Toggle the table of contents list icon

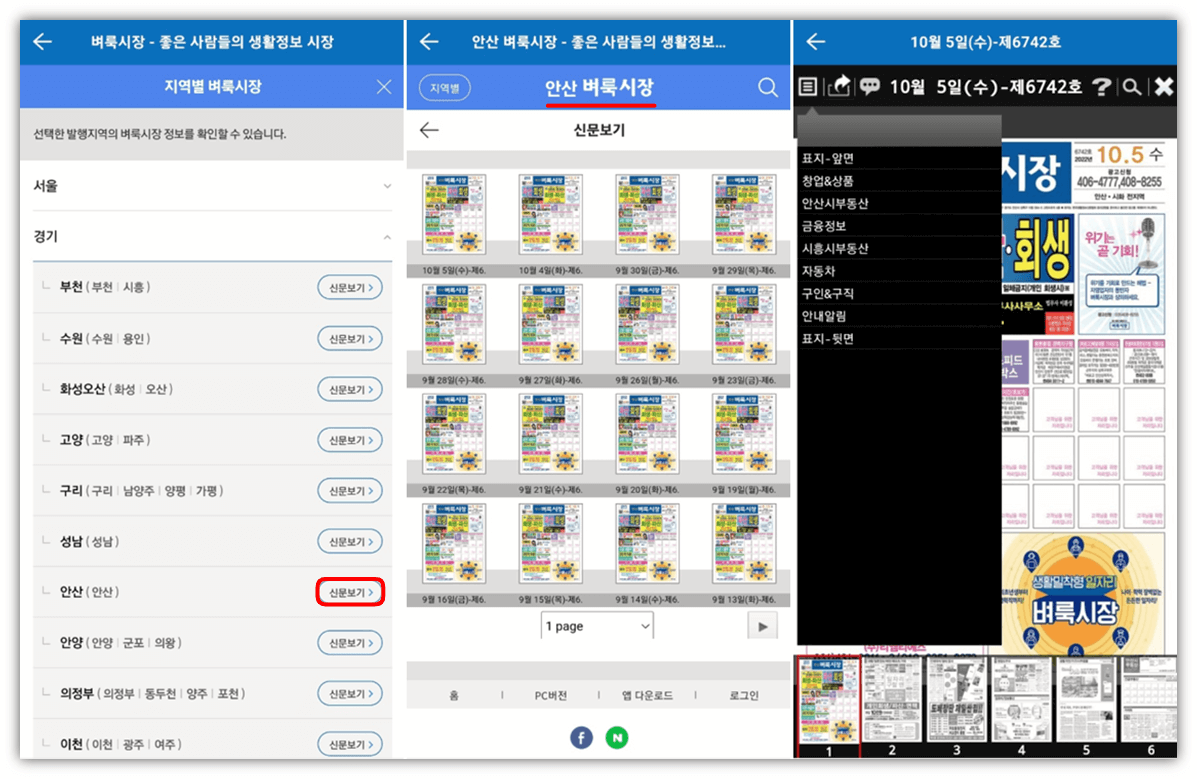pos(808,87)
